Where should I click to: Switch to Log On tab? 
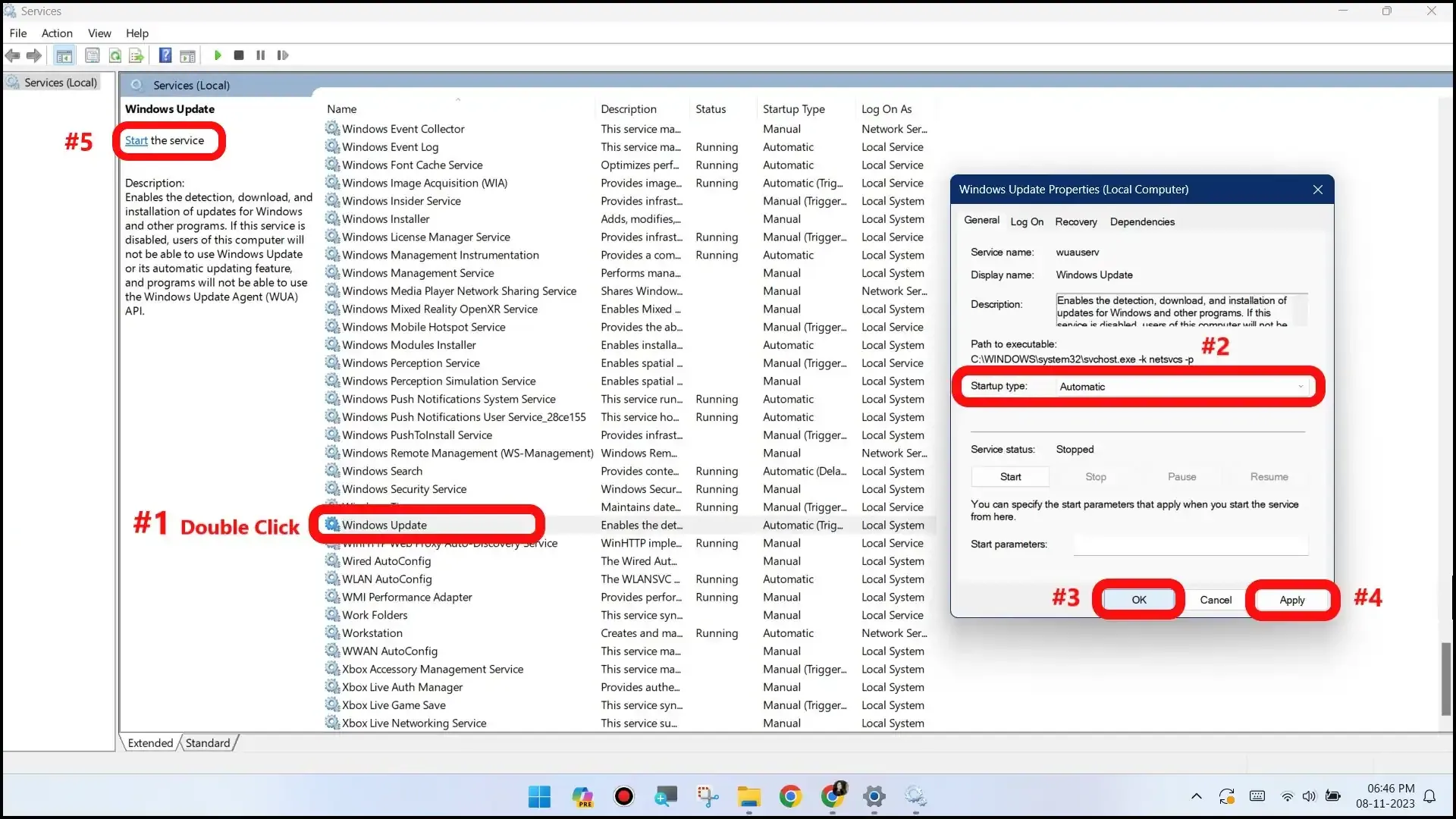point(1026,221)
